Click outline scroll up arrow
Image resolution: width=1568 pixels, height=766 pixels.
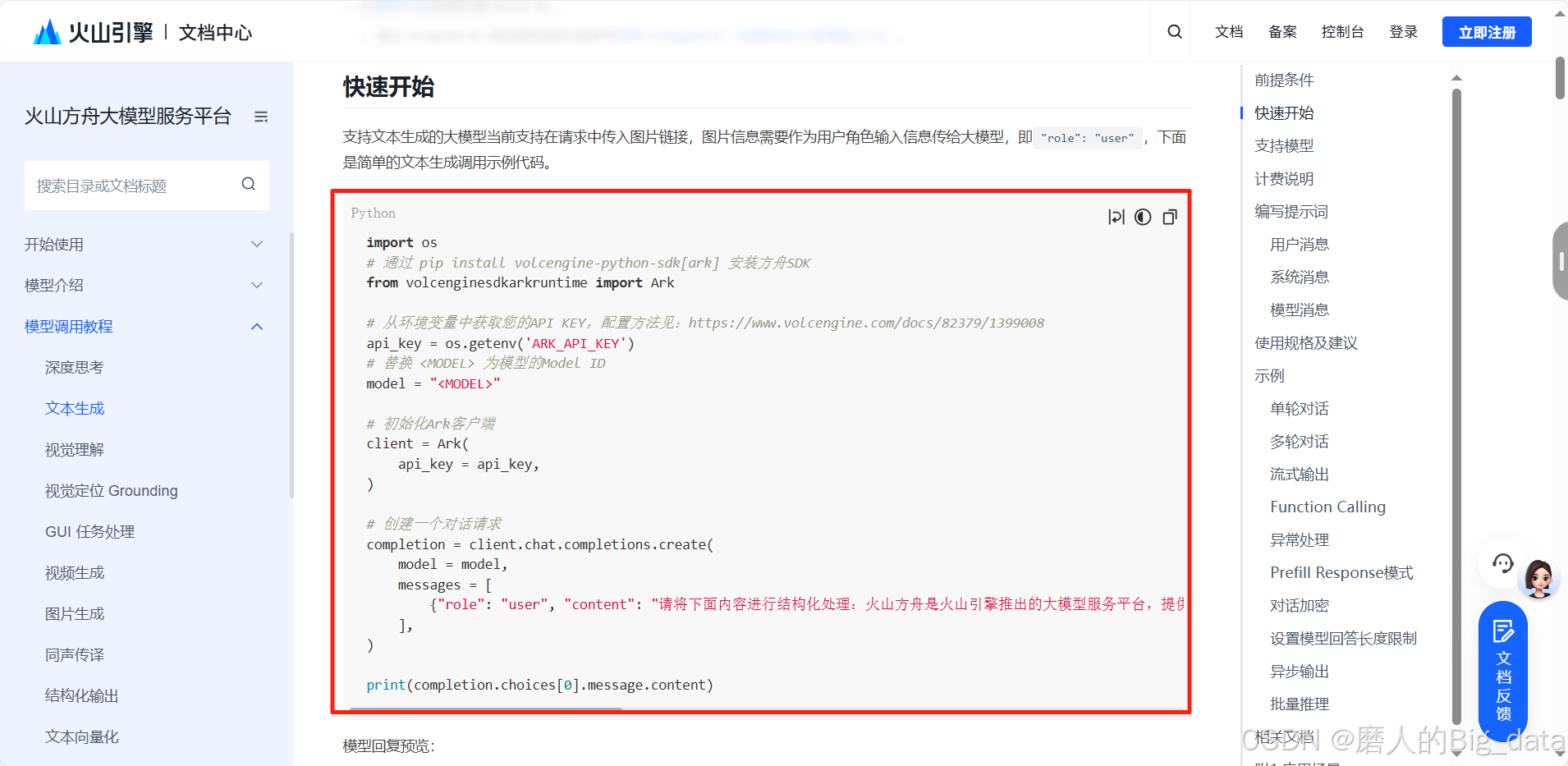point(1456,78)
